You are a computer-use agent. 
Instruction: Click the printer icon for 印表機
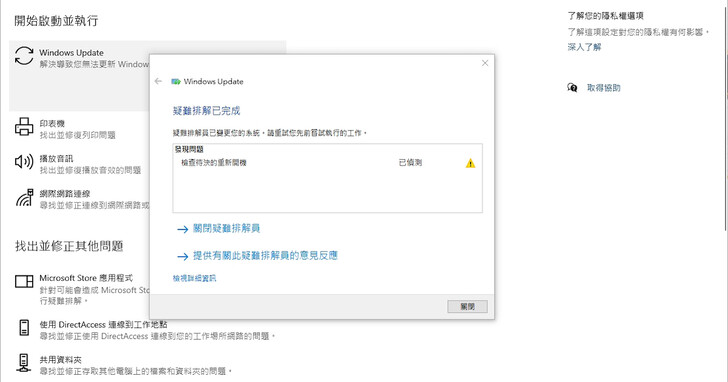click(24, 126)
